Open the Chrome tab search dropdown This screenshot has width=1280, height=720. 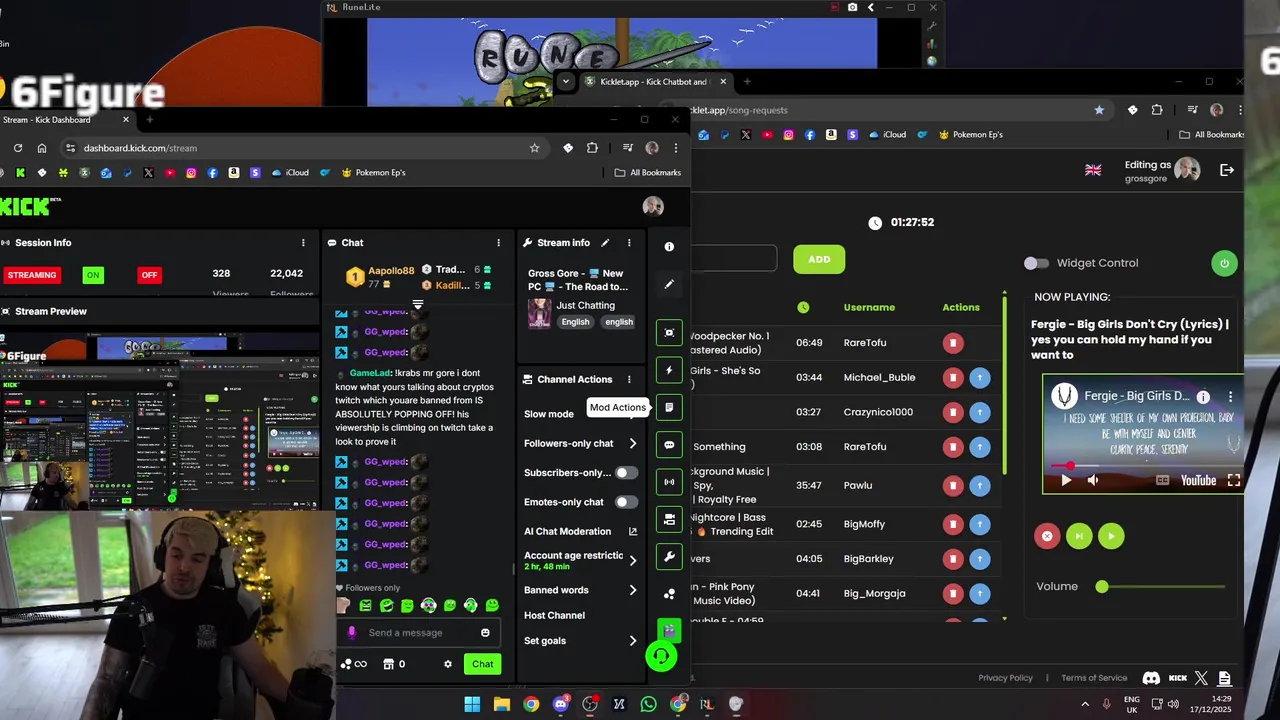[x=566, y=82]
